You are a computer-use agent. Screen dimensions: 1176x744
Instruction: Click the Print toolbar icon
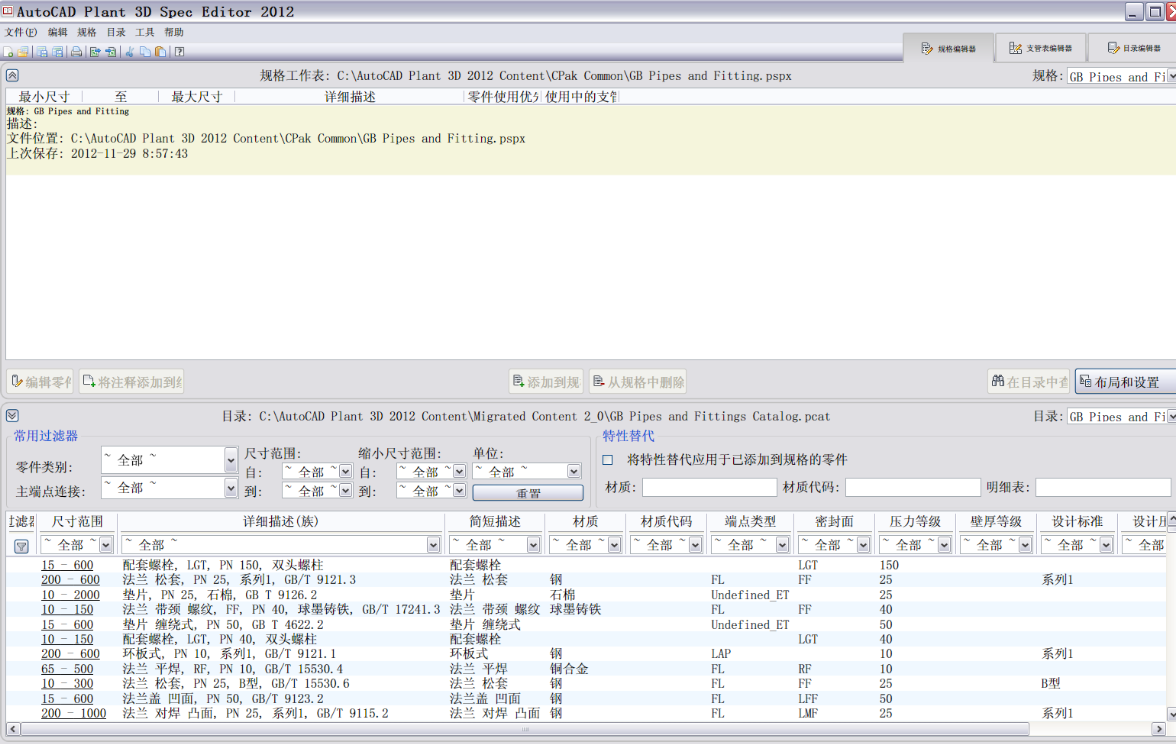[76, 52]
